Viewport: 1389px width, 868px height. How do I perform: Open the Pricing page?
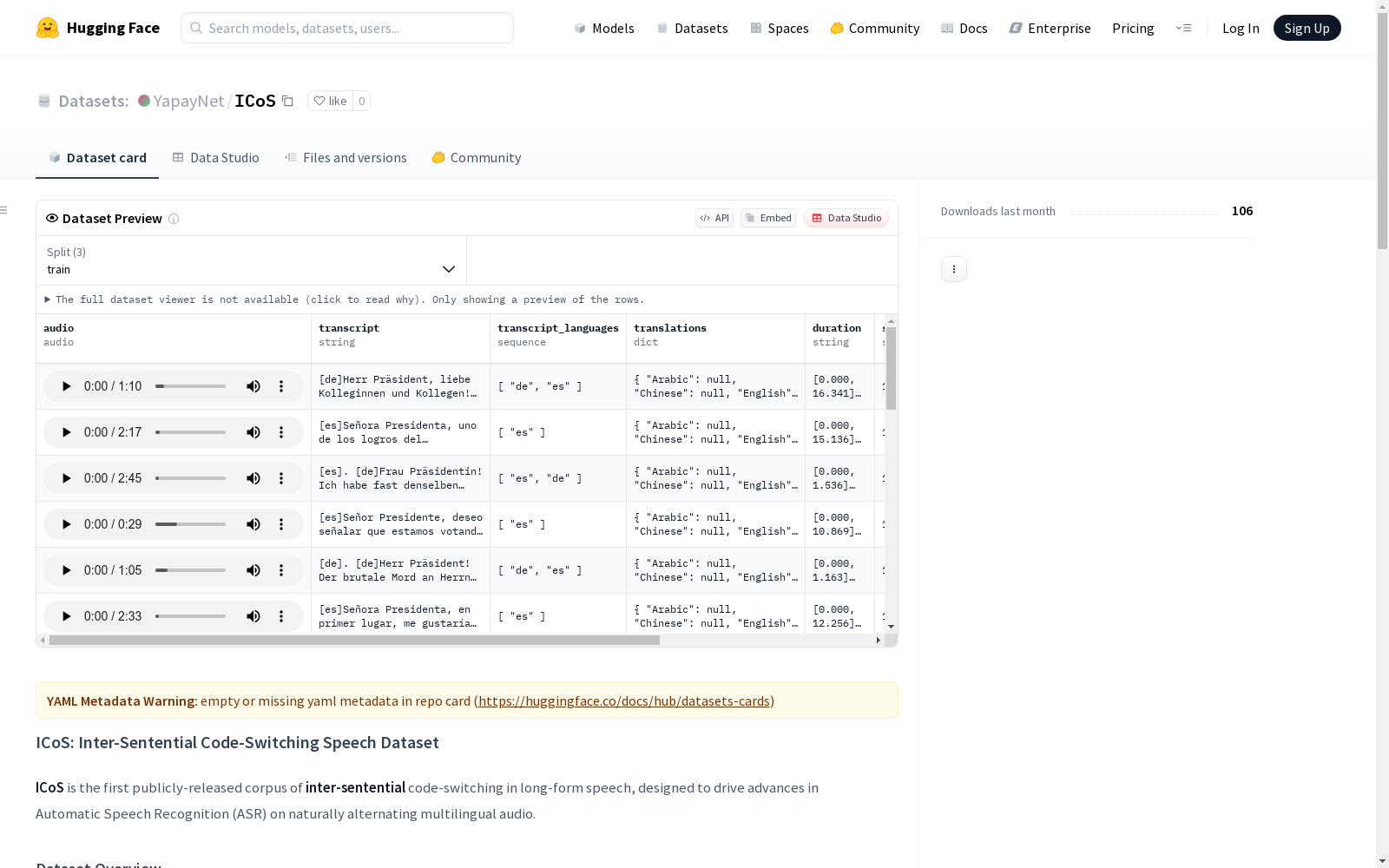coord(1133,28)
